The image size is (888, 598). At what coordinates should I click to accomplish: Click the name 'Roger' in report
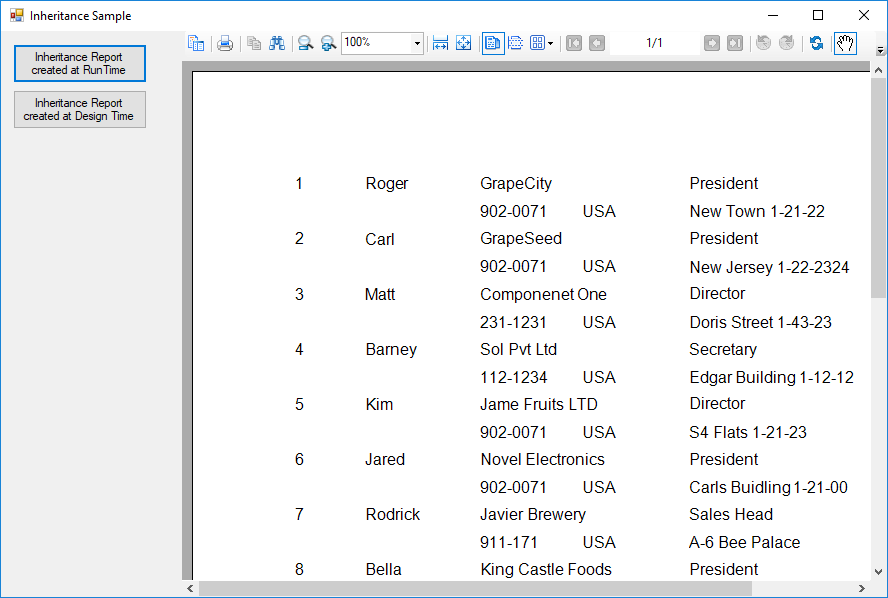(387, 183)
